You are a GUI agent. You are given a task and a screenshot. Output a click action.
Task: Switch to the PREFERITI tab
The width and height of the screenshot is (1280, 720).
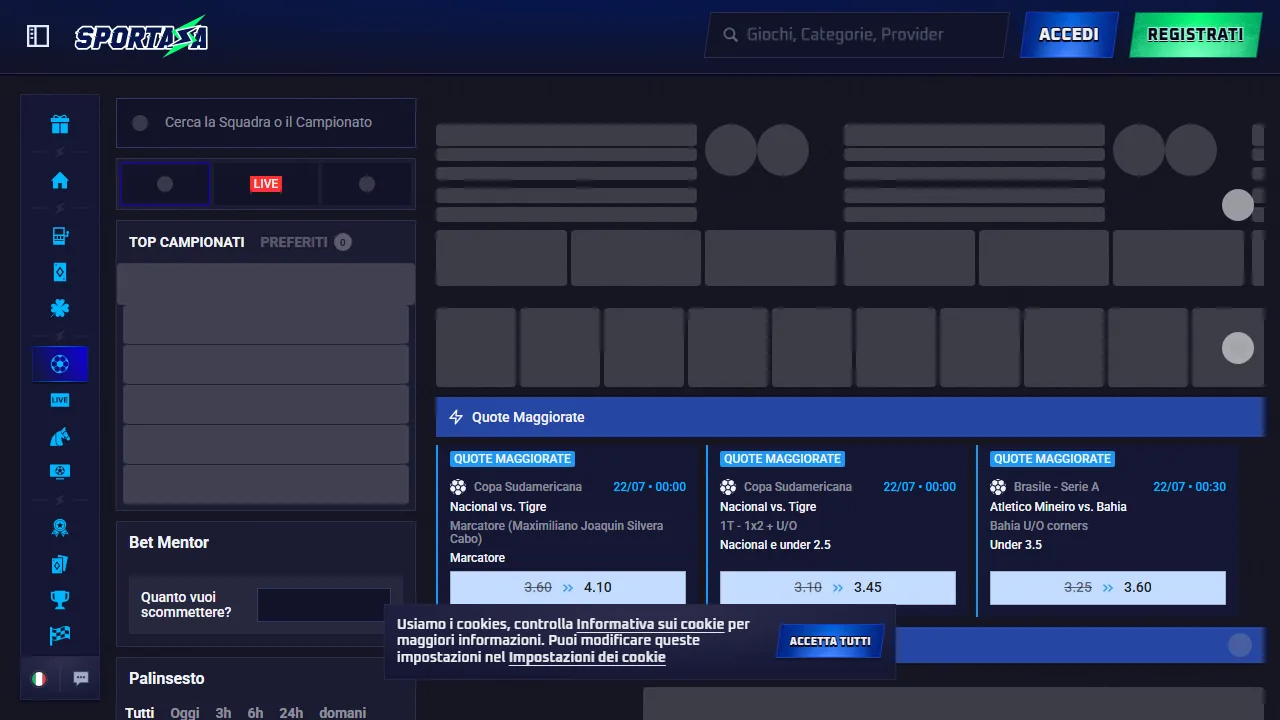tap(294, 242)
